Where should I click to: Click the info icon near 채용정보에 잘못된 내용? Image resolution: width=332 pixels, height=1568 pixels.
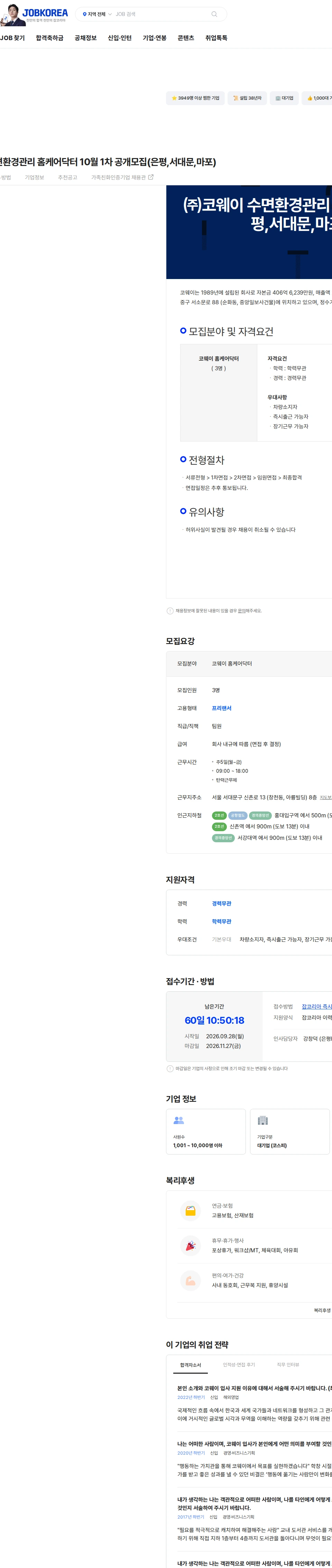click(x=170, y=611)
